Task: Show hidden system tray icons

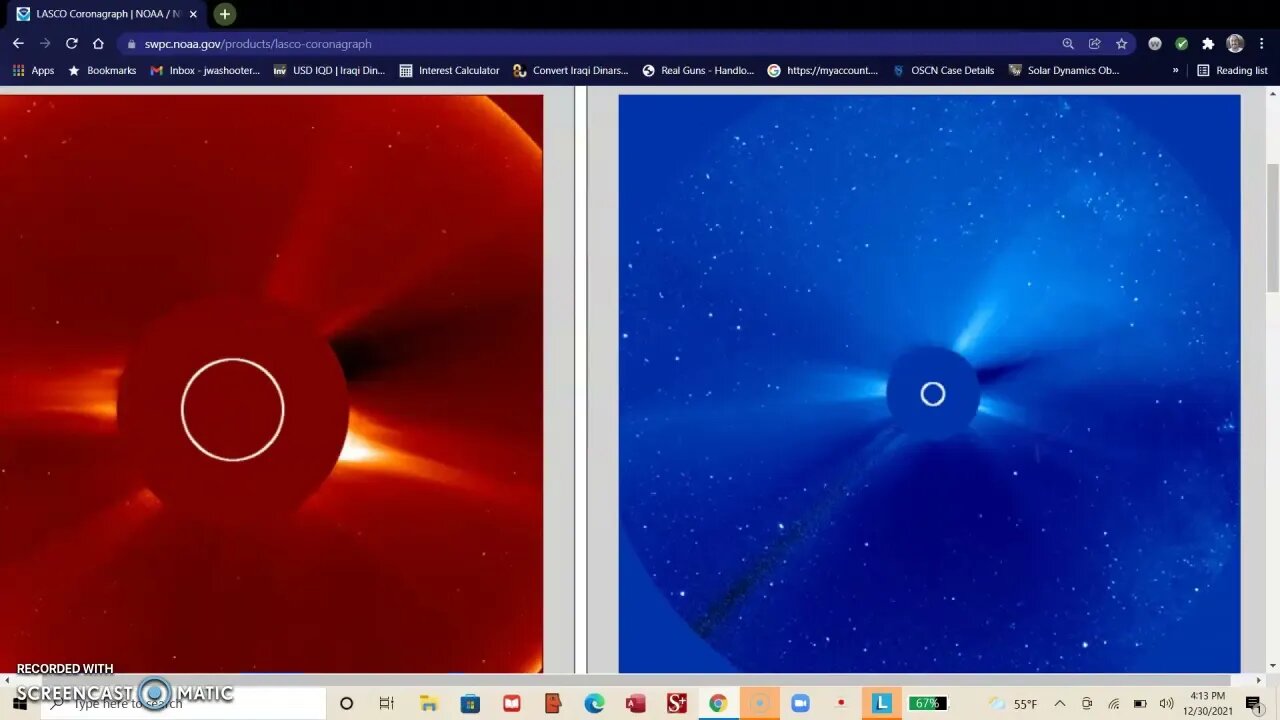Action: 1060,704
